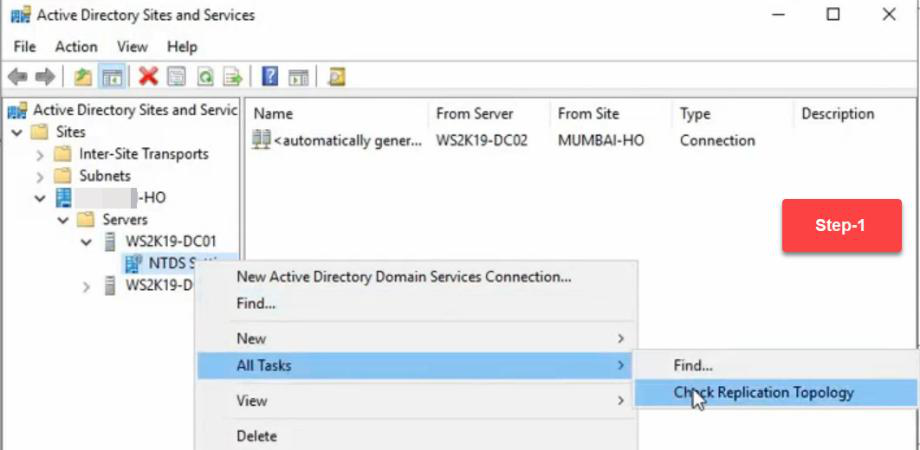The height and width of the screenshot is (450, 920).
Task: Click the -HO site building icon
Action: 63,198
